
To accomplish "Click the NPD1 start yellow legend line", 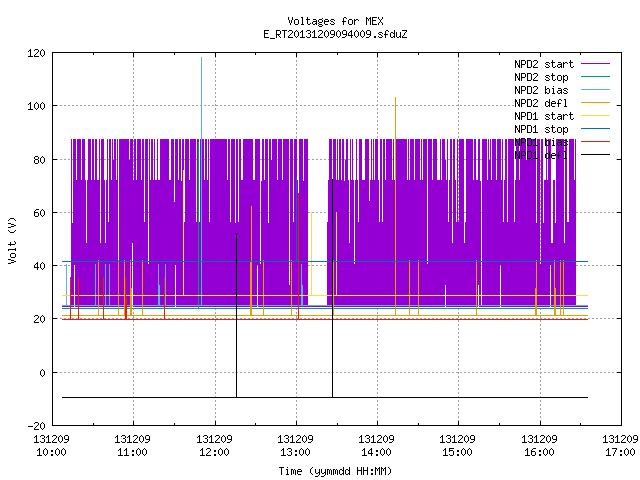I will point(595,116).
